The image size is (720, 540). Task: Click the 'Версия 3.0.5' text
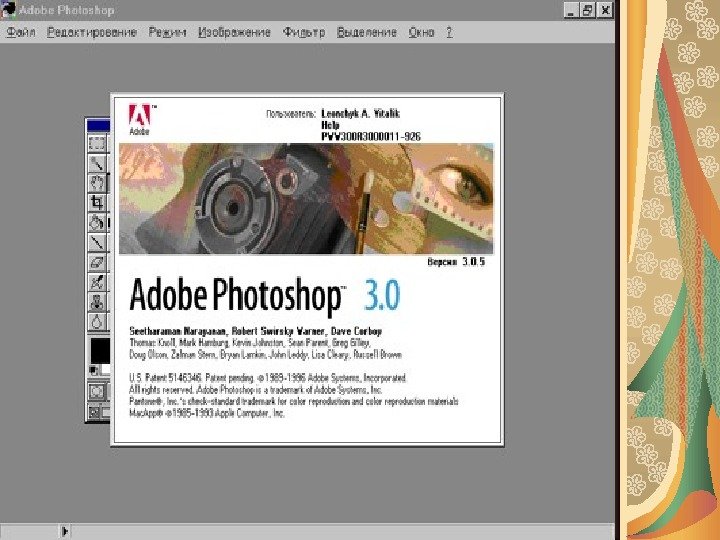456,262
